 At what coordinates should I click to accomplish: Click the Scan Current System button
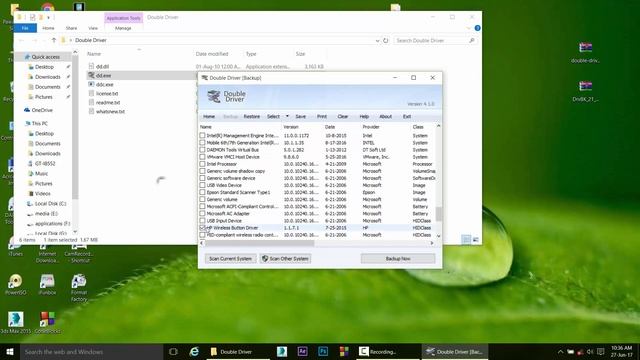(x=231, y=259)
